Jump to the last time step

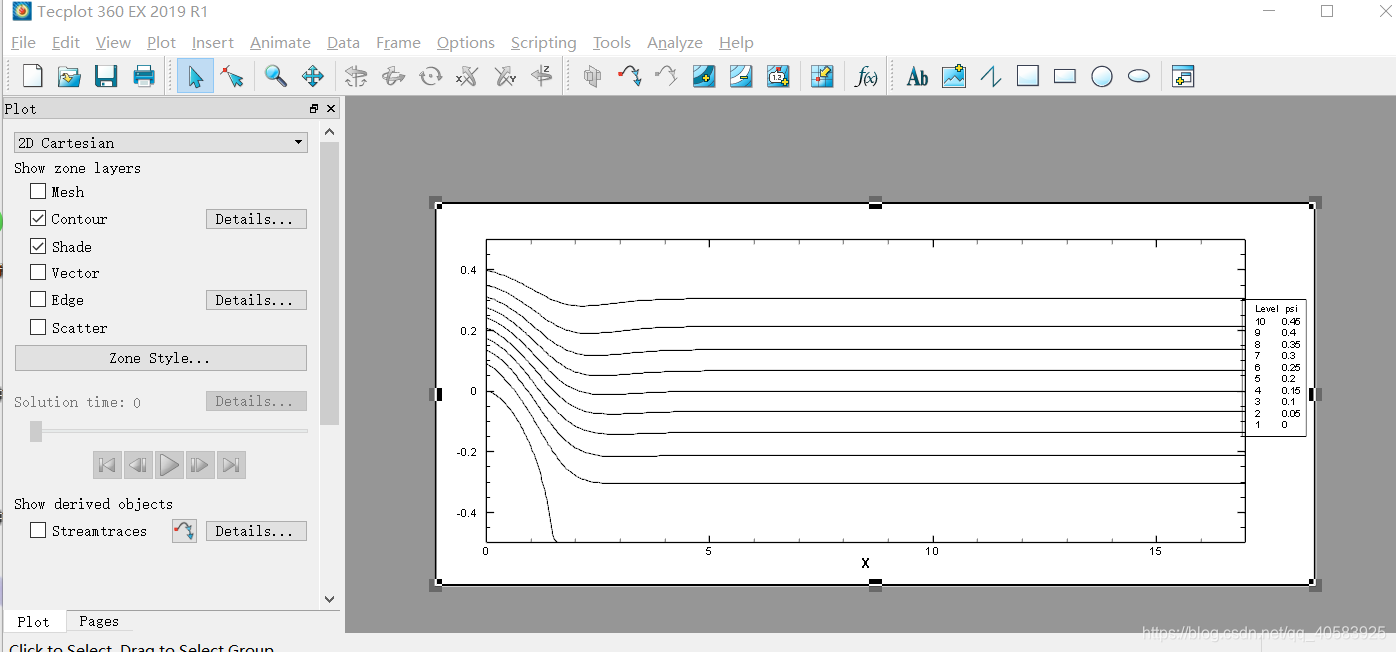tap(231, 464)
